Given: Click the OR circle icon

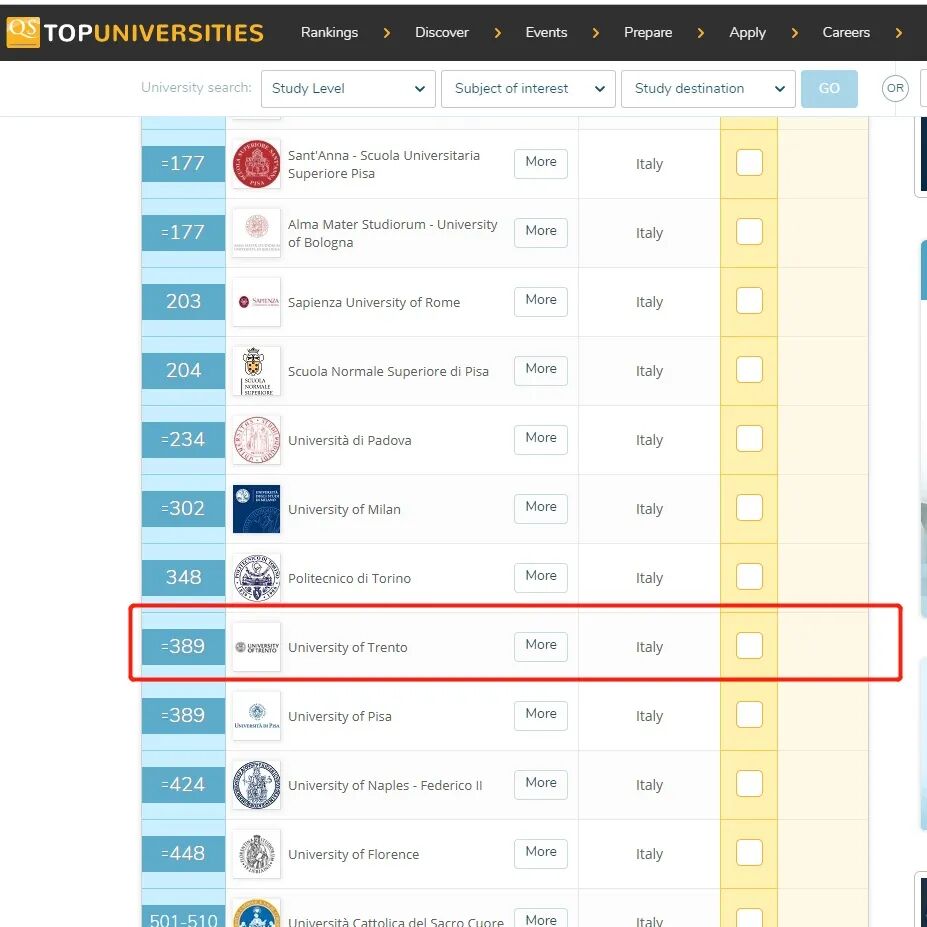Looking at the screenshot, I should click(x=895, y=88).
